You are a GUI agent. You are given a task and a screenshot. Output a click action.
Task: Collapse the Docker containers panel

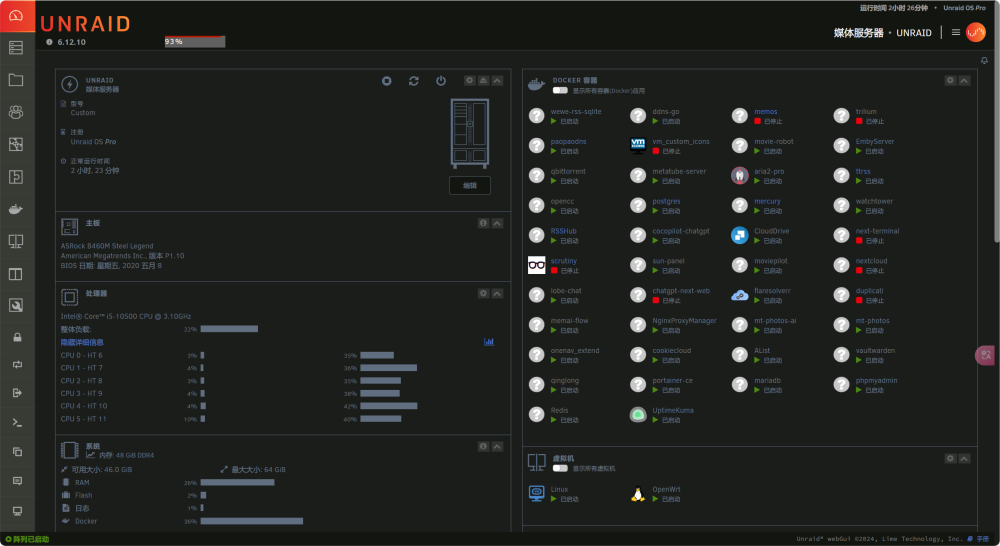point(964,80)
